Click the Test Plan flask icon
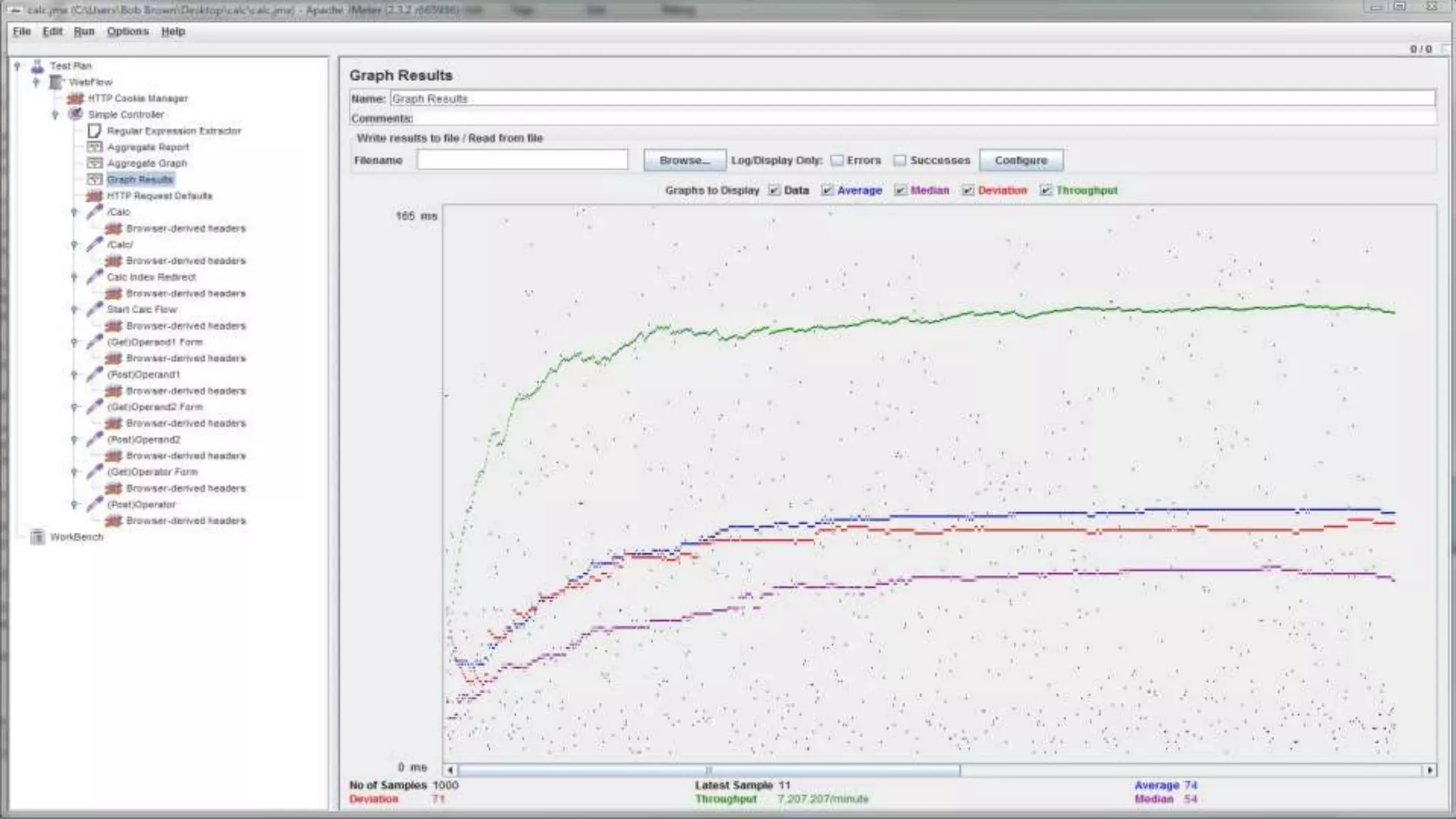Screen dimensions: 1456x819 click(38, 66)
